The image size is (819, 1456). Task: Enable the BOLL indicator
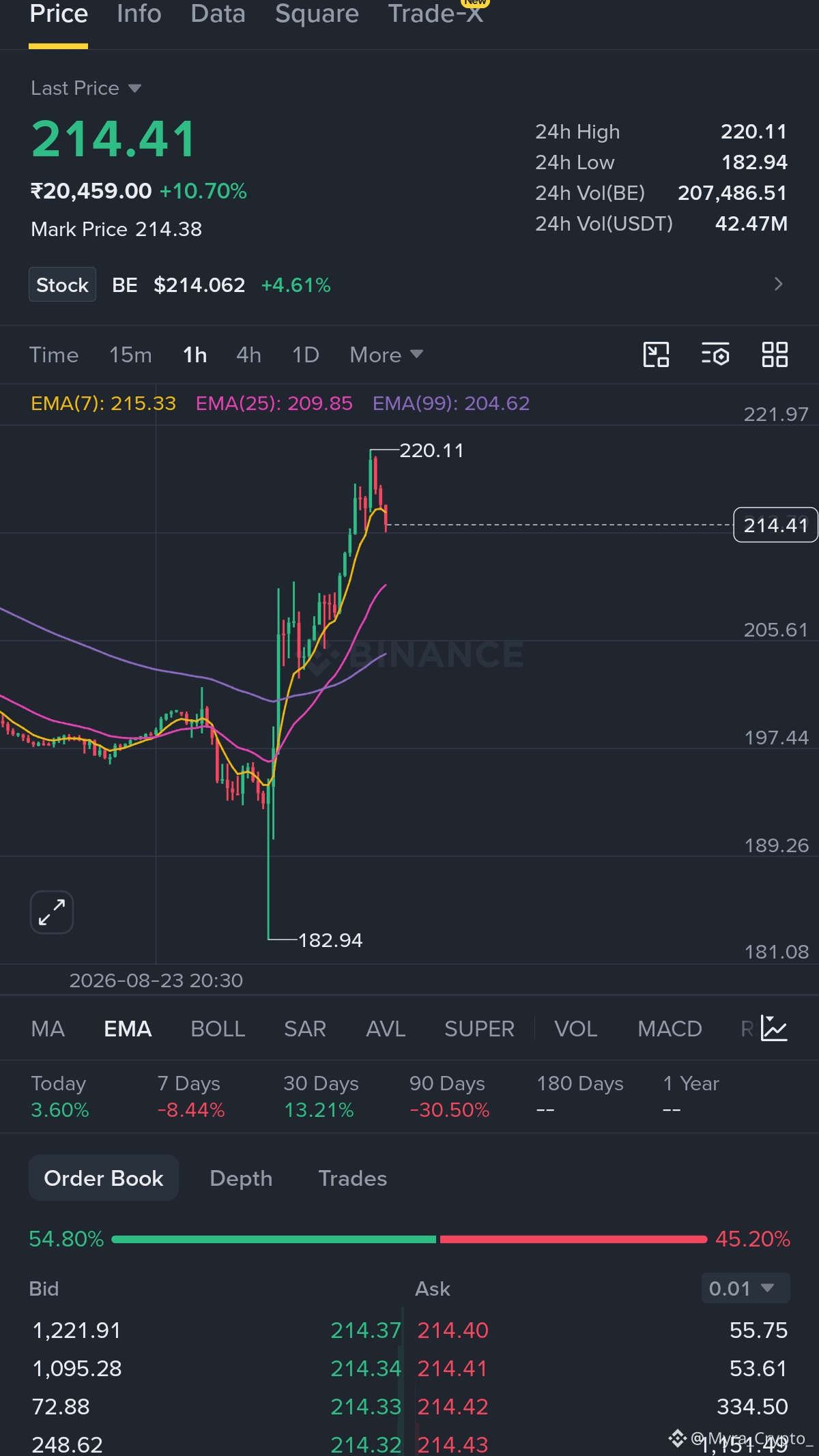[218, 1028]
